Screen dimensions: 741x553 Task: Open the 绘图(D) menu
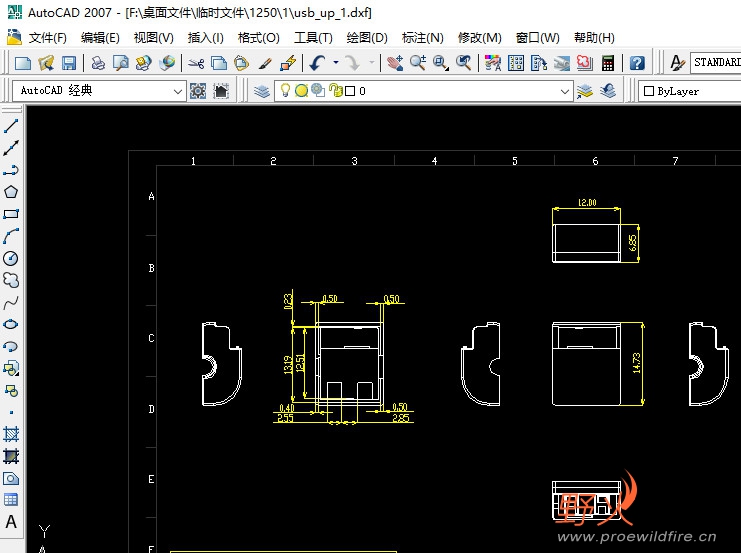367,37
